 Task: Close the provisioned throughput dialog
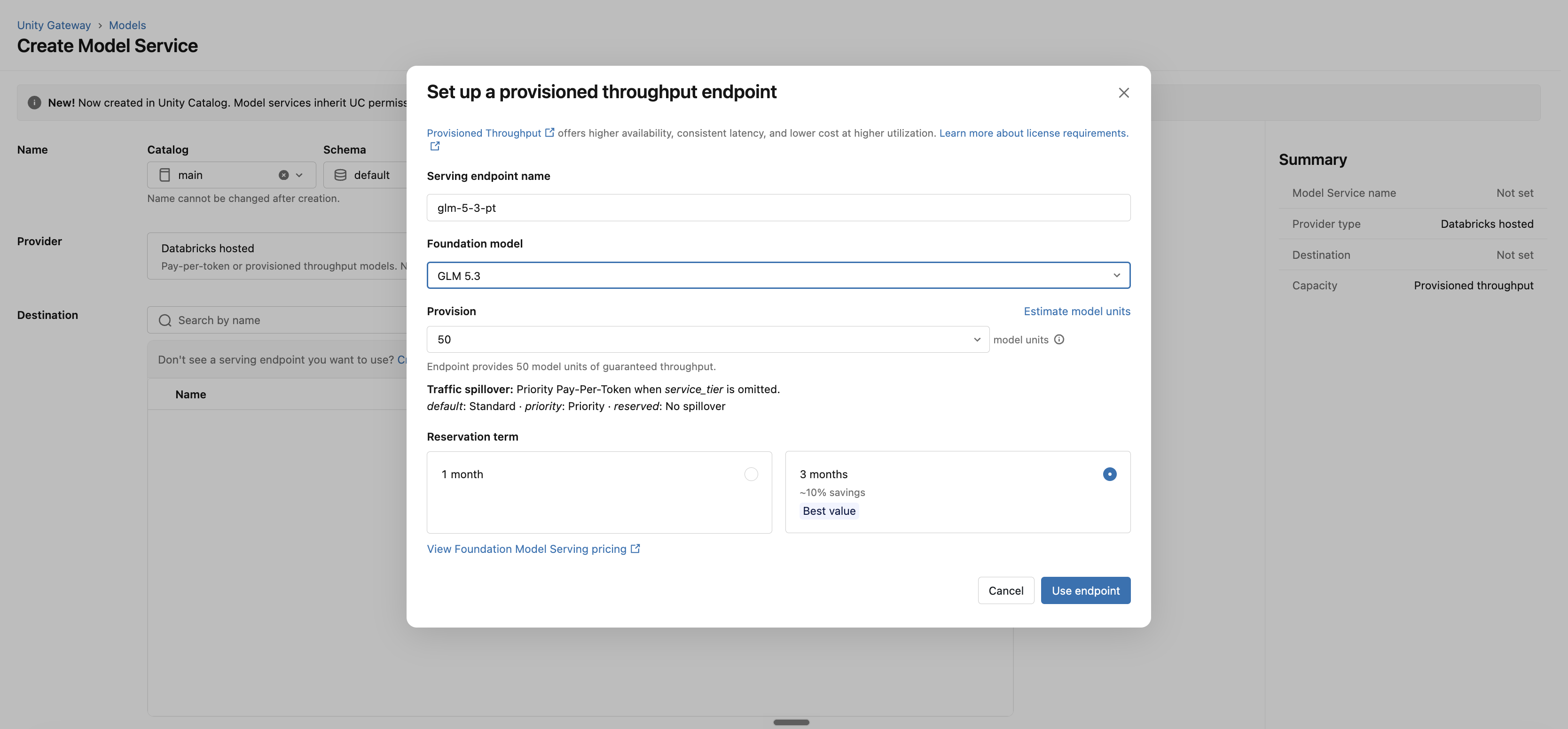coord(1124,93)
